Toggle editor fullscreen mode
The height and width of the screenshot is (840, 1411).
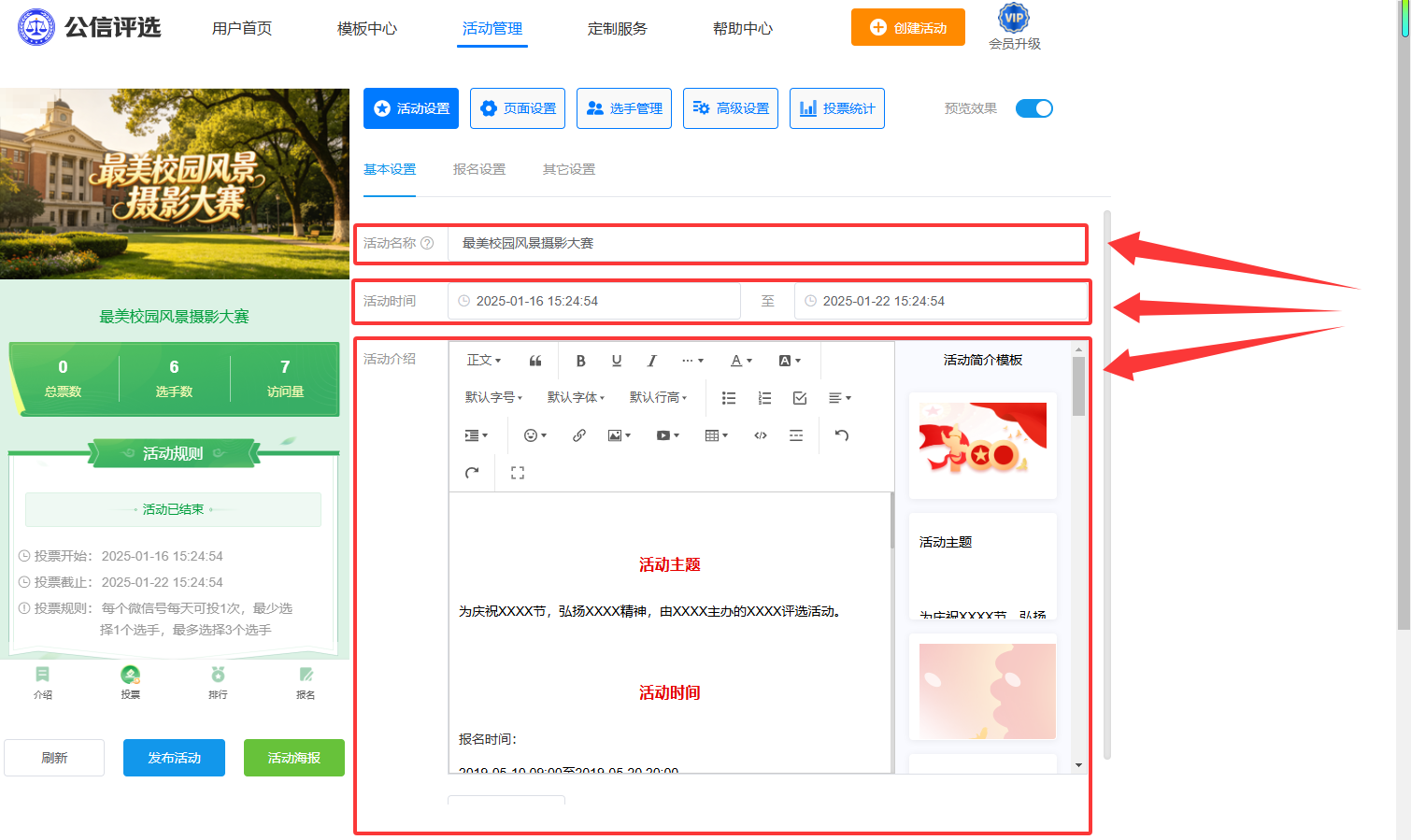(518, 473)
